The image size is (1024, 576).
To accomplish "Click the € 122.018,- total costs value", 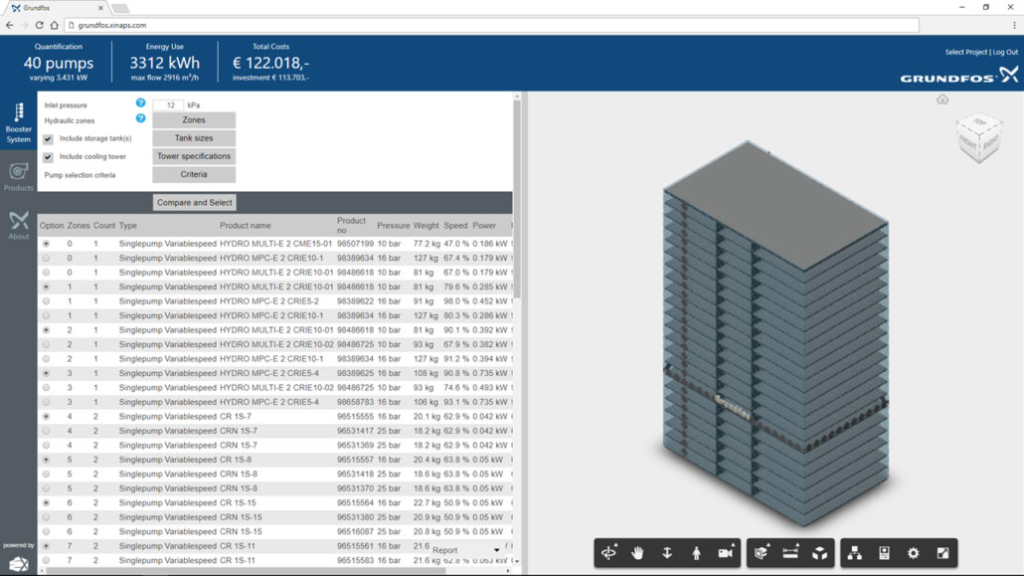I will point(271,63).
